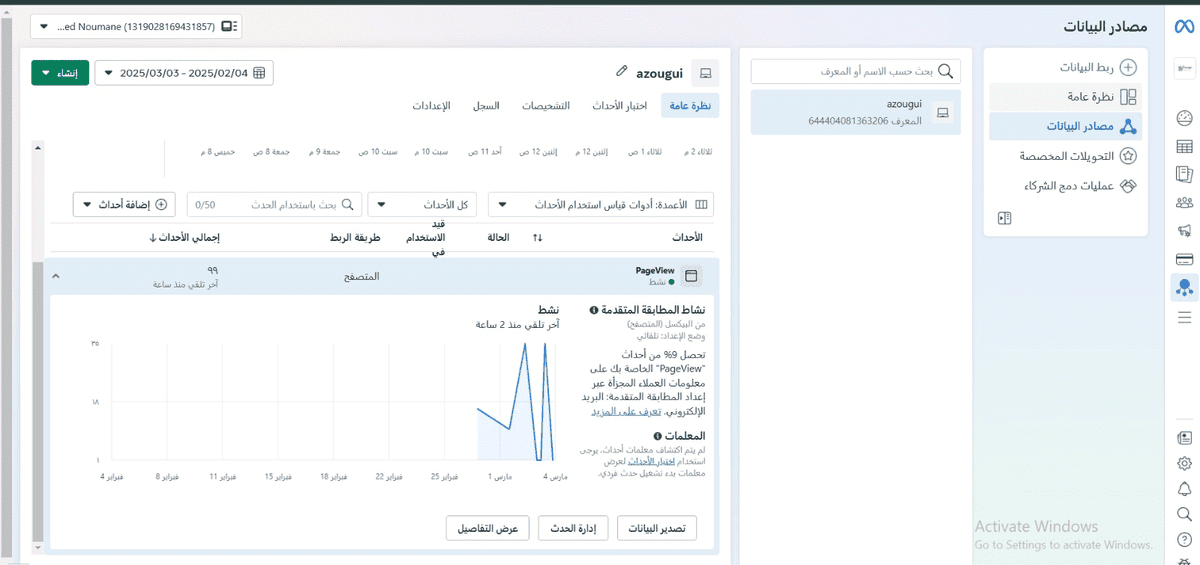Viewport: 1200px width, 565px height.
Task: Click the Meta logo icon
Action: click(1184, 27)
